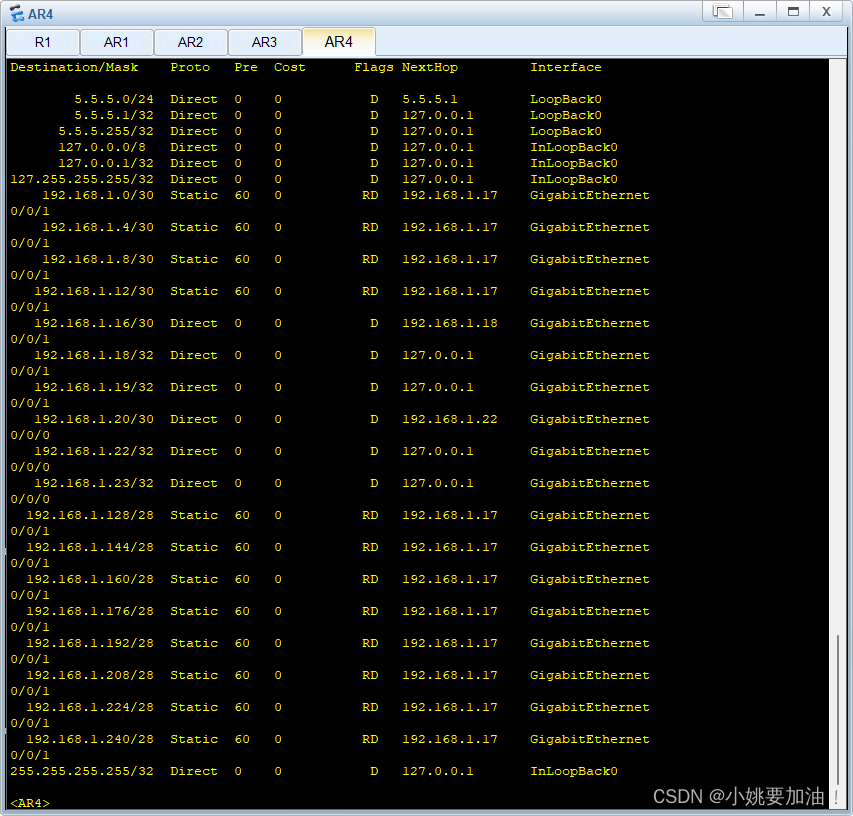Click destination 192.168.1.128/28
The image size is (853, 816).
(x=90, y=515)
